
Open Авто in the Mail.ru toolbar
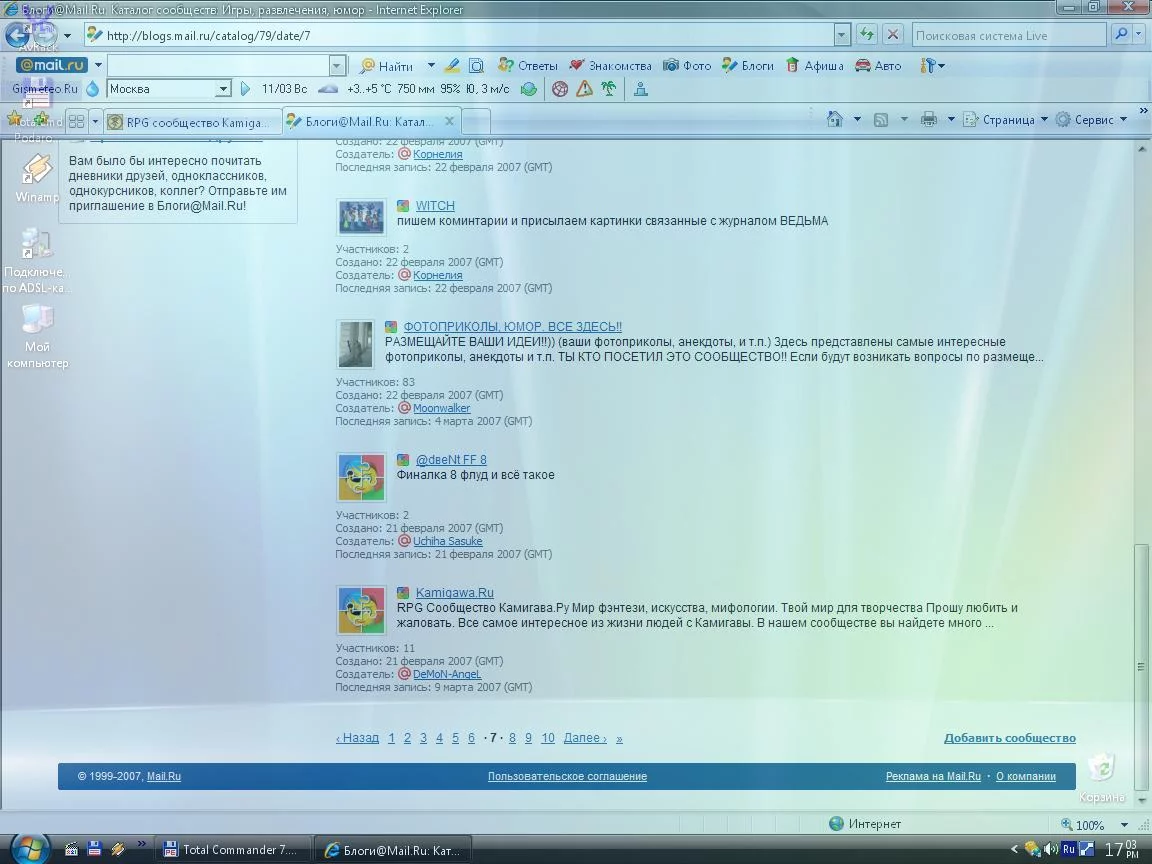click(x=878, y=66)
